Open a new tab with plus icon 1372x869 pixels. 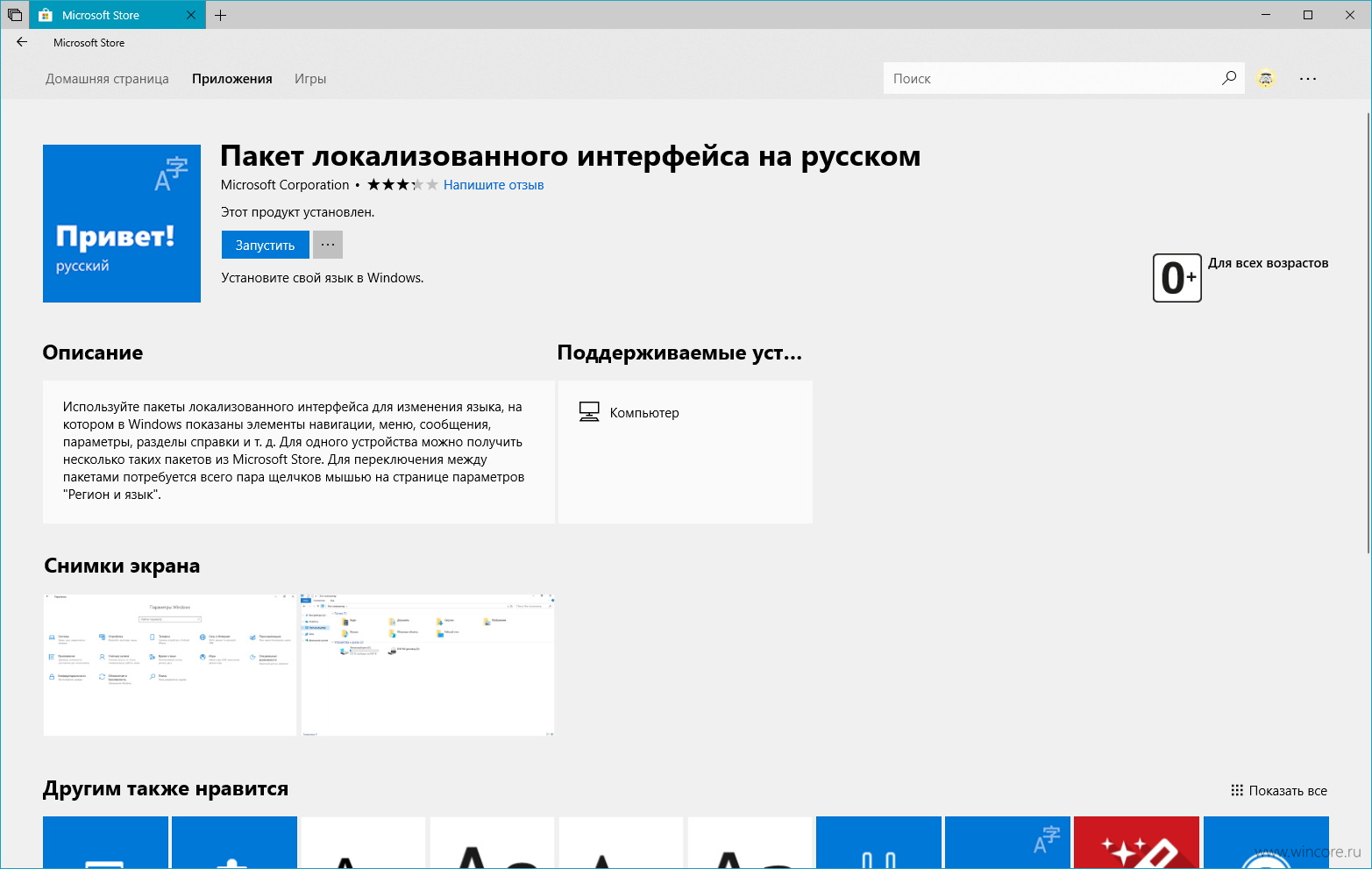click(x=220, y=15)
